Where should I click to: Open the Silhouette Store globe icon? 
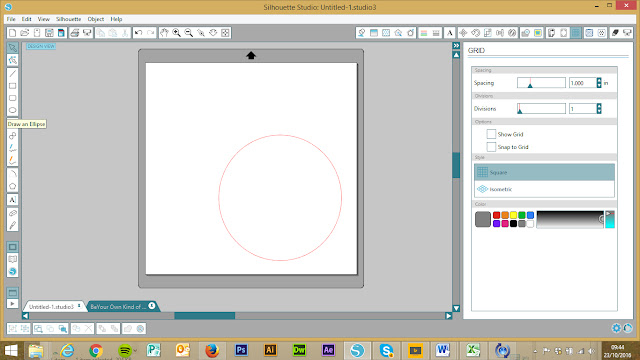13,271
